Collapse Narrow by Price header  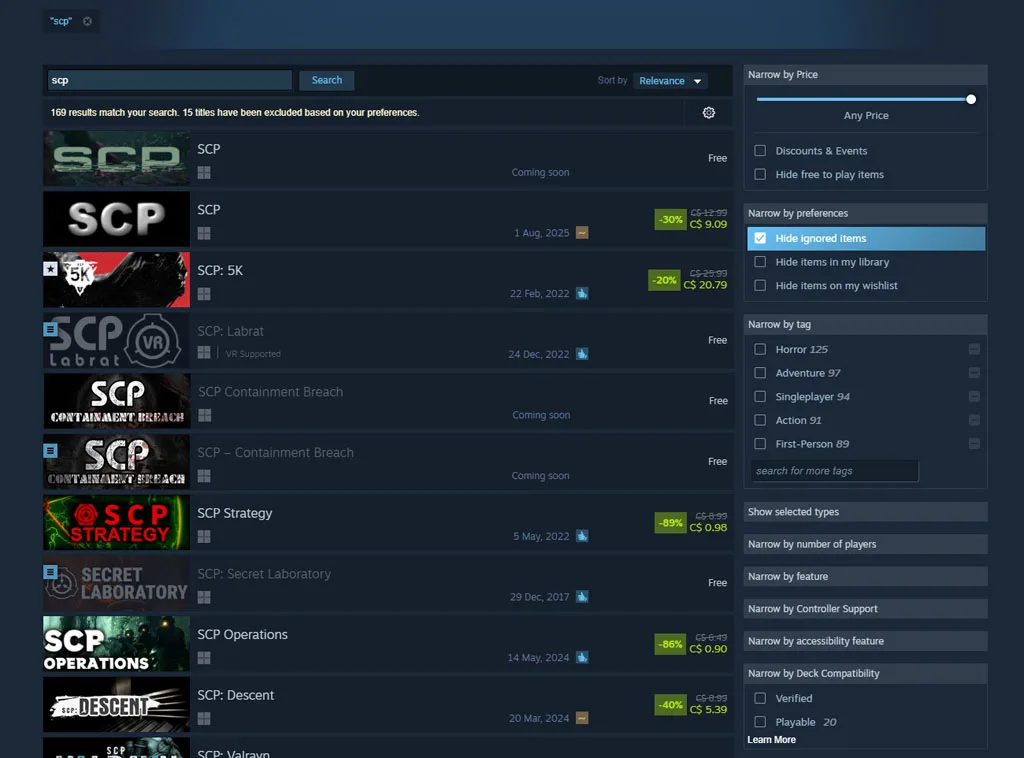click(x=865, y=74)
